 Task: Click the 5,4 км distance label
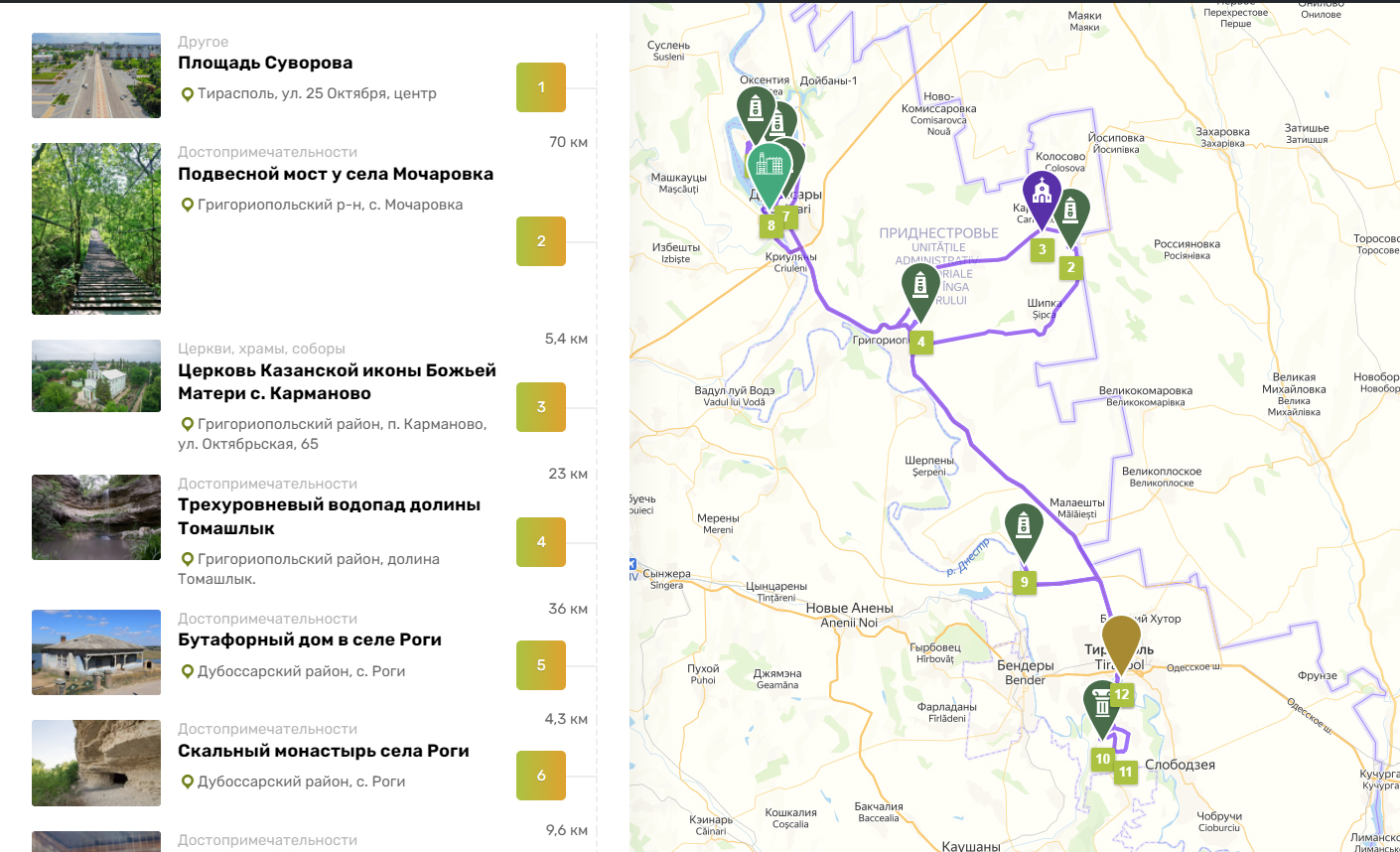coord(566,339)
